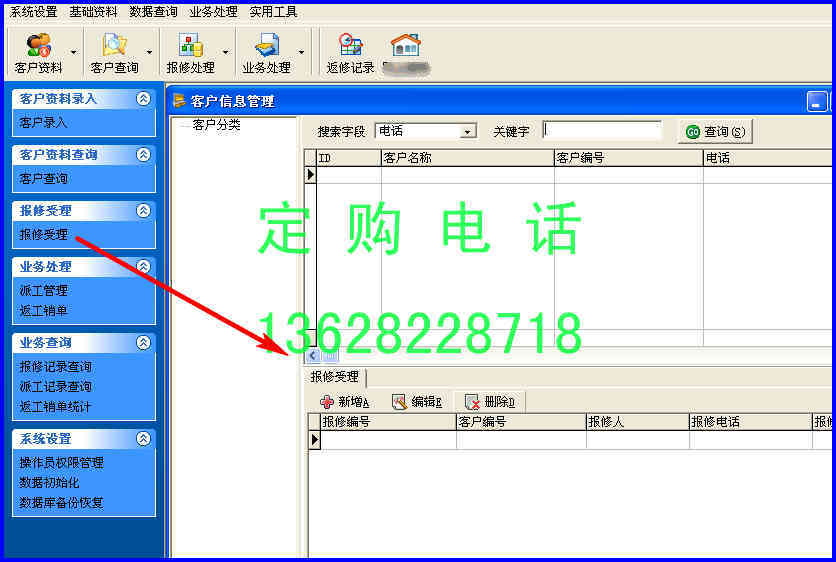
Task: Click 数据初始化 in the sidebar
Action: pos(49,483)
